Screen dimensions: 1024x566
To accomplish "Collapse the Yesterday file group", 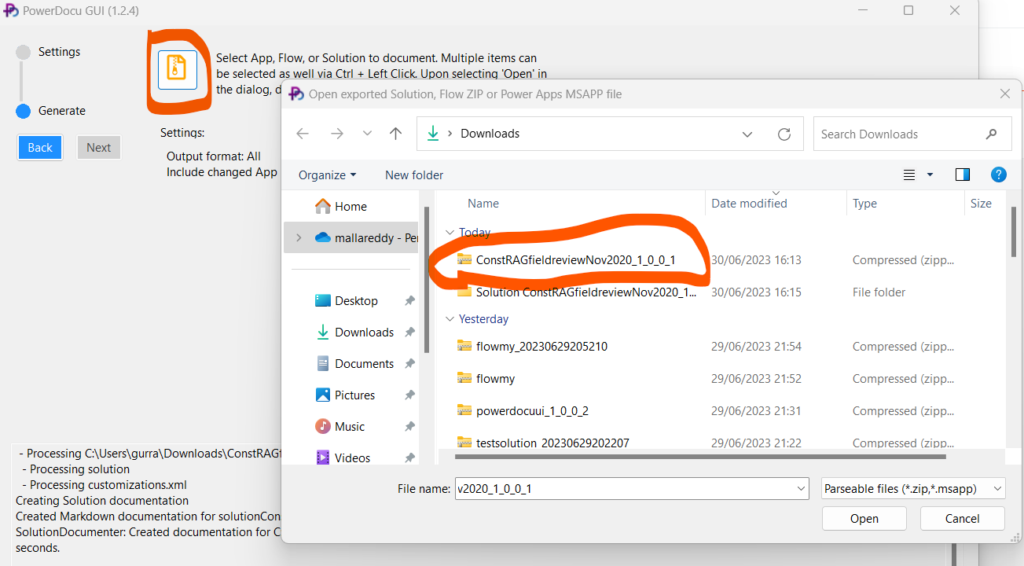I will click(449, 319).
